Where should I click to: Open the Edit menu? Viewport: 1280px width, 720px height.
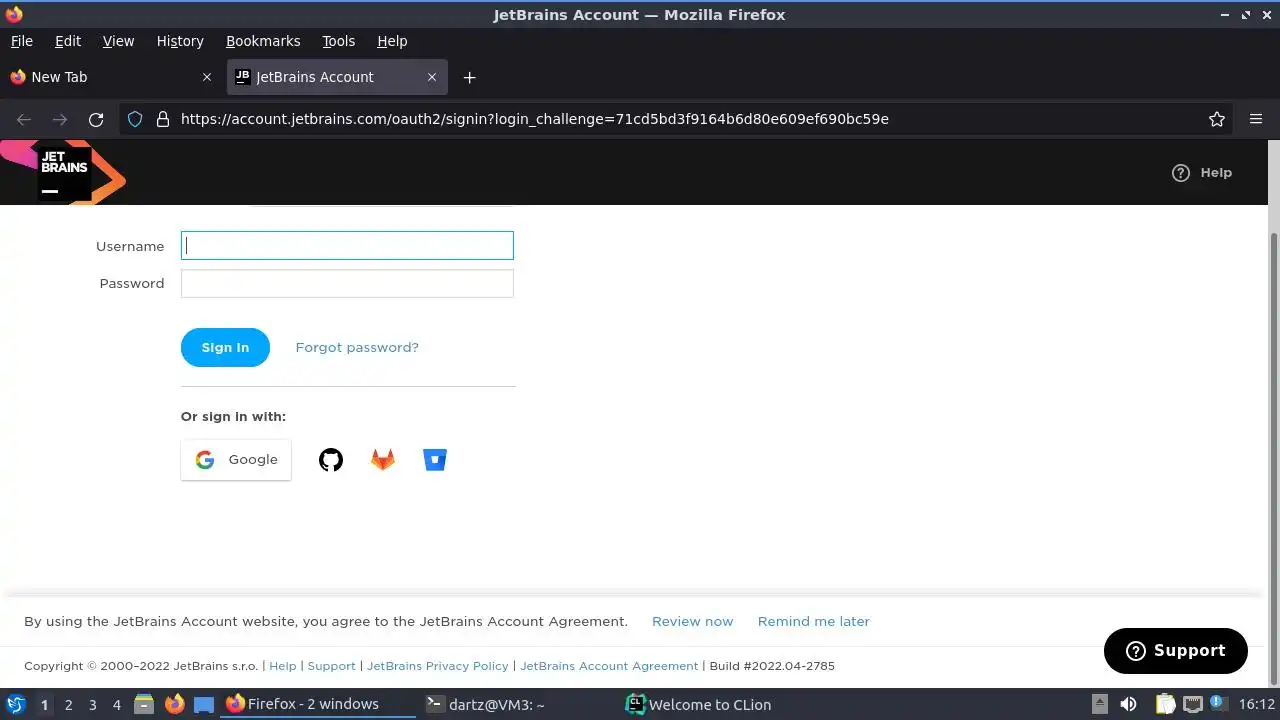tap(68, 41)
